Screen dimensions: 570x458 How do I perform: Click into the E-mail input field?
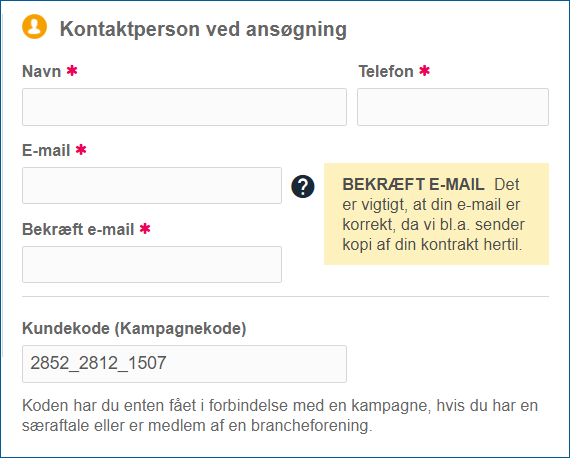(152, 185)
